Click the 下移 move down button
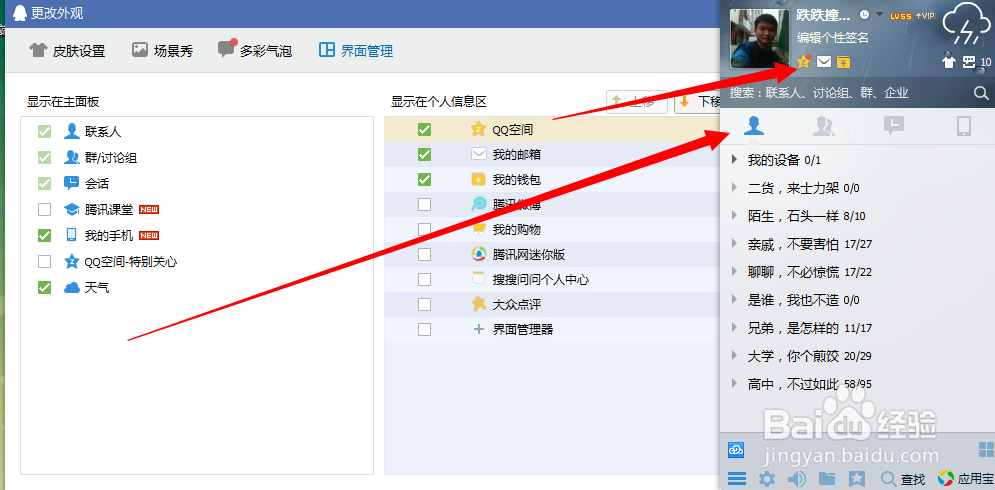 click(697, 102)
